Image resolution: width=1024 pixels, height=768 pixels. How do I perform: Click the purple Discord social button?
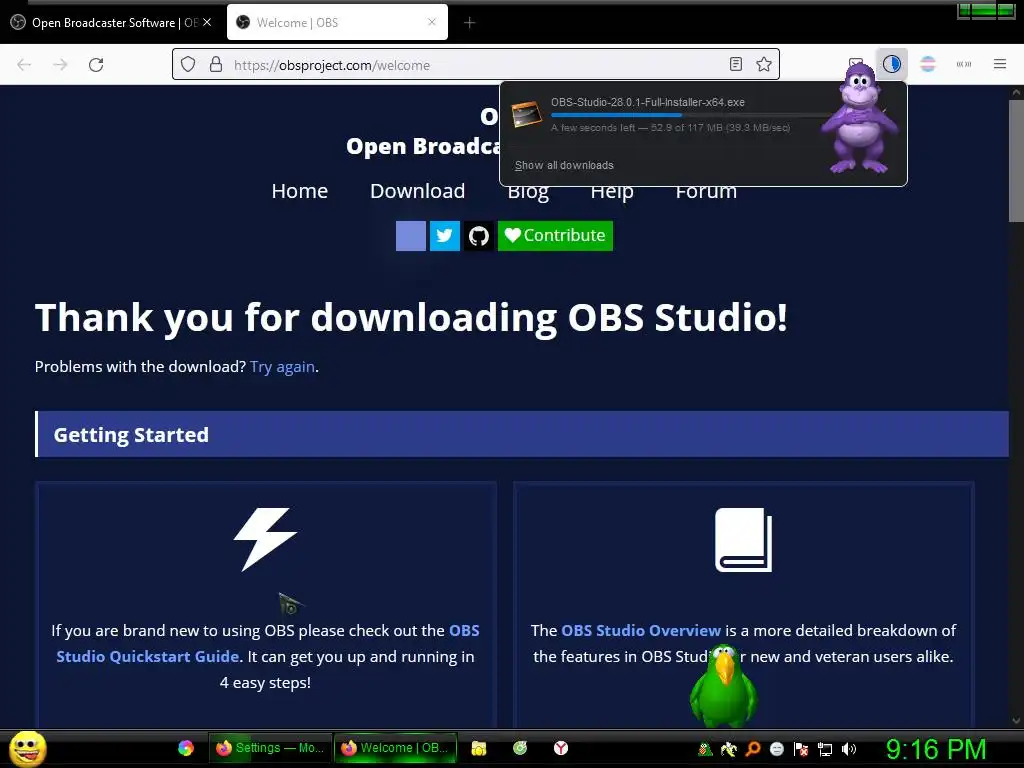tap(411, 236)
